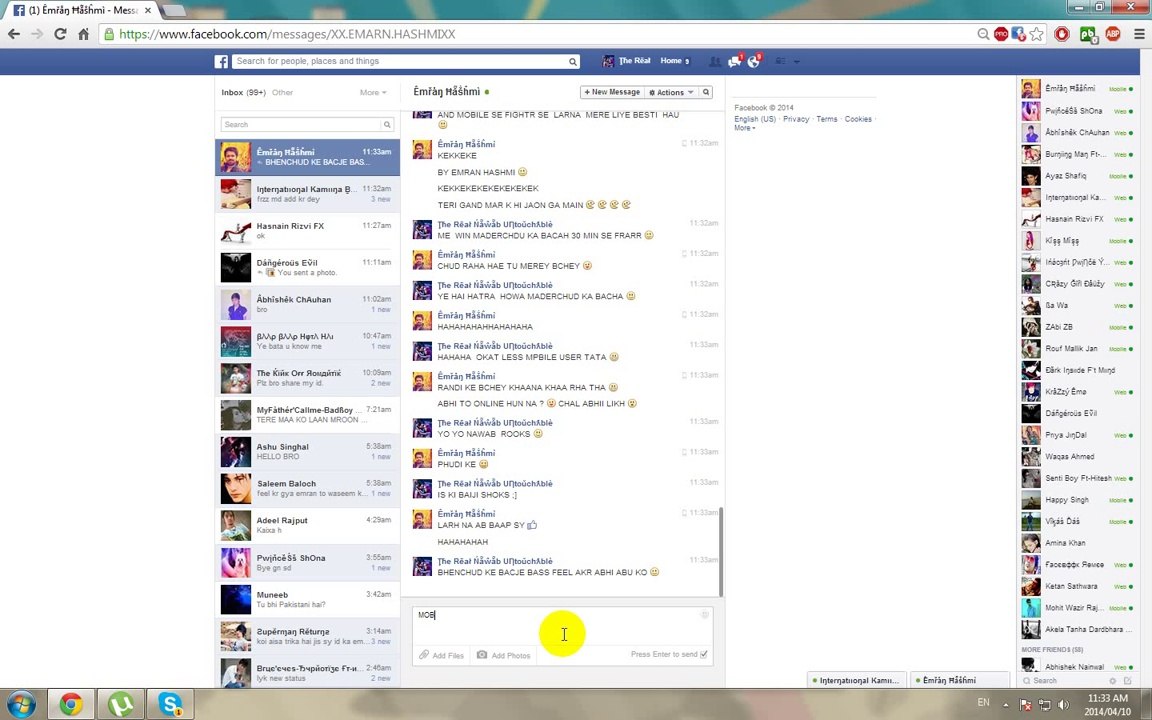Click the Add Files paperclip option
Screen dimensions: 1152x720
point(442,655)
